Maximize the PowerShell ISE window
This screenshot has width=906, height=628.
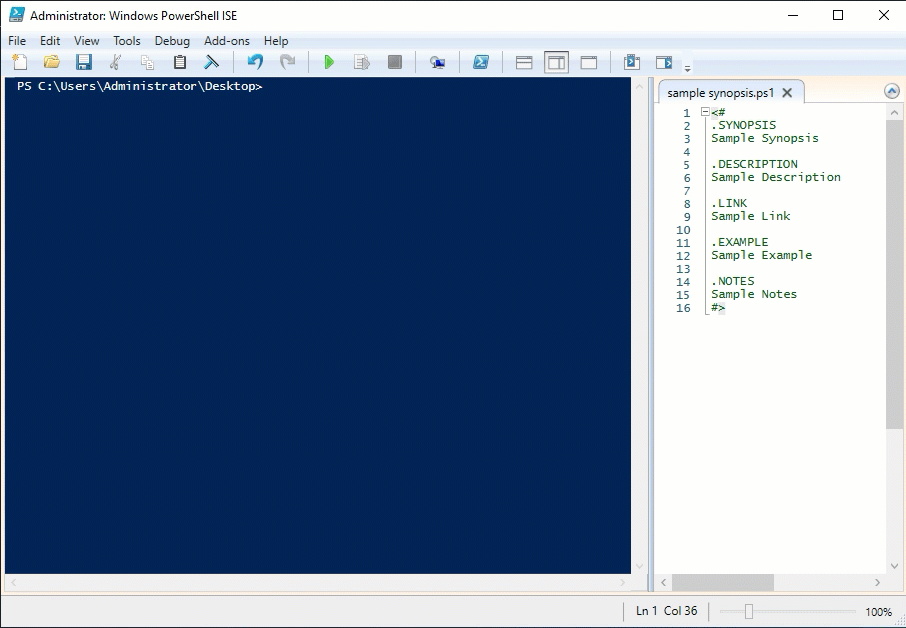[x=838, y=16]
